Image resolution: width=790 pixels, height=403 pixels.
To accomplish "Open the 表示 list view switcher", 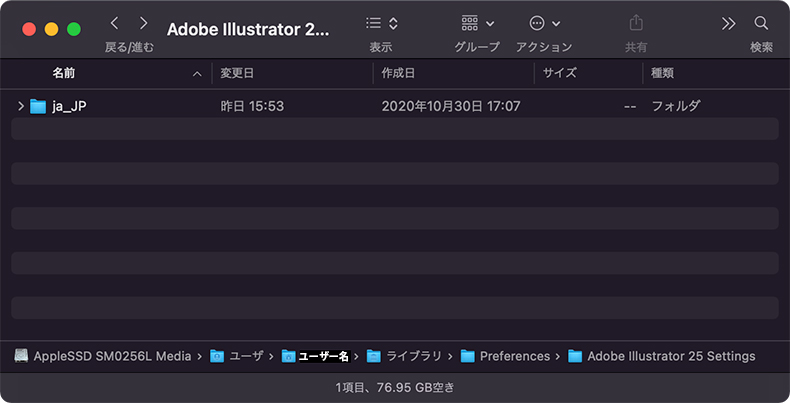I will (382, 23).
